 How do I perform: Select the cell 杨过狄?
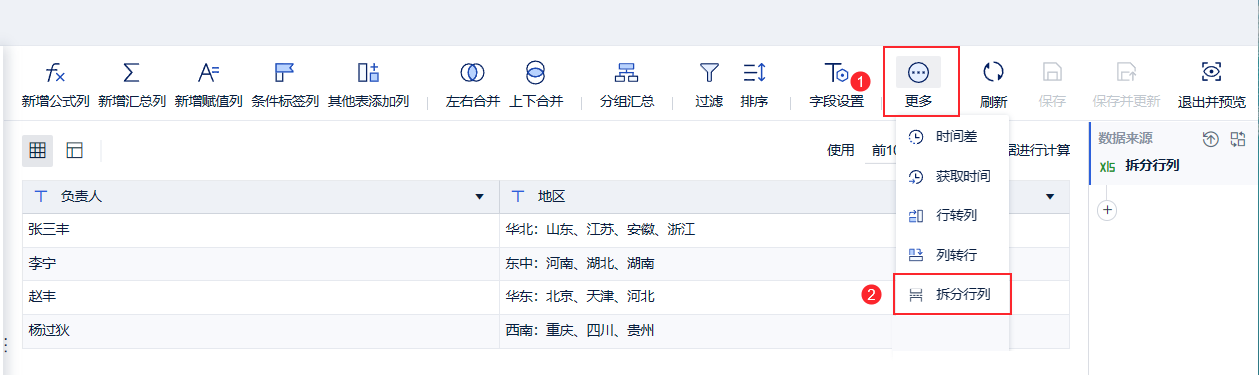click(x=261, y=331)
